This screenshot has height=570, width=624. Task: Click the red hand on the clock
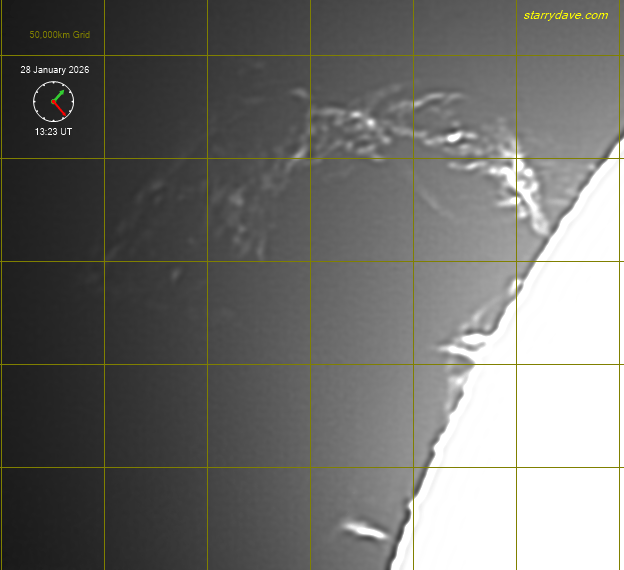tap(59, 107)
